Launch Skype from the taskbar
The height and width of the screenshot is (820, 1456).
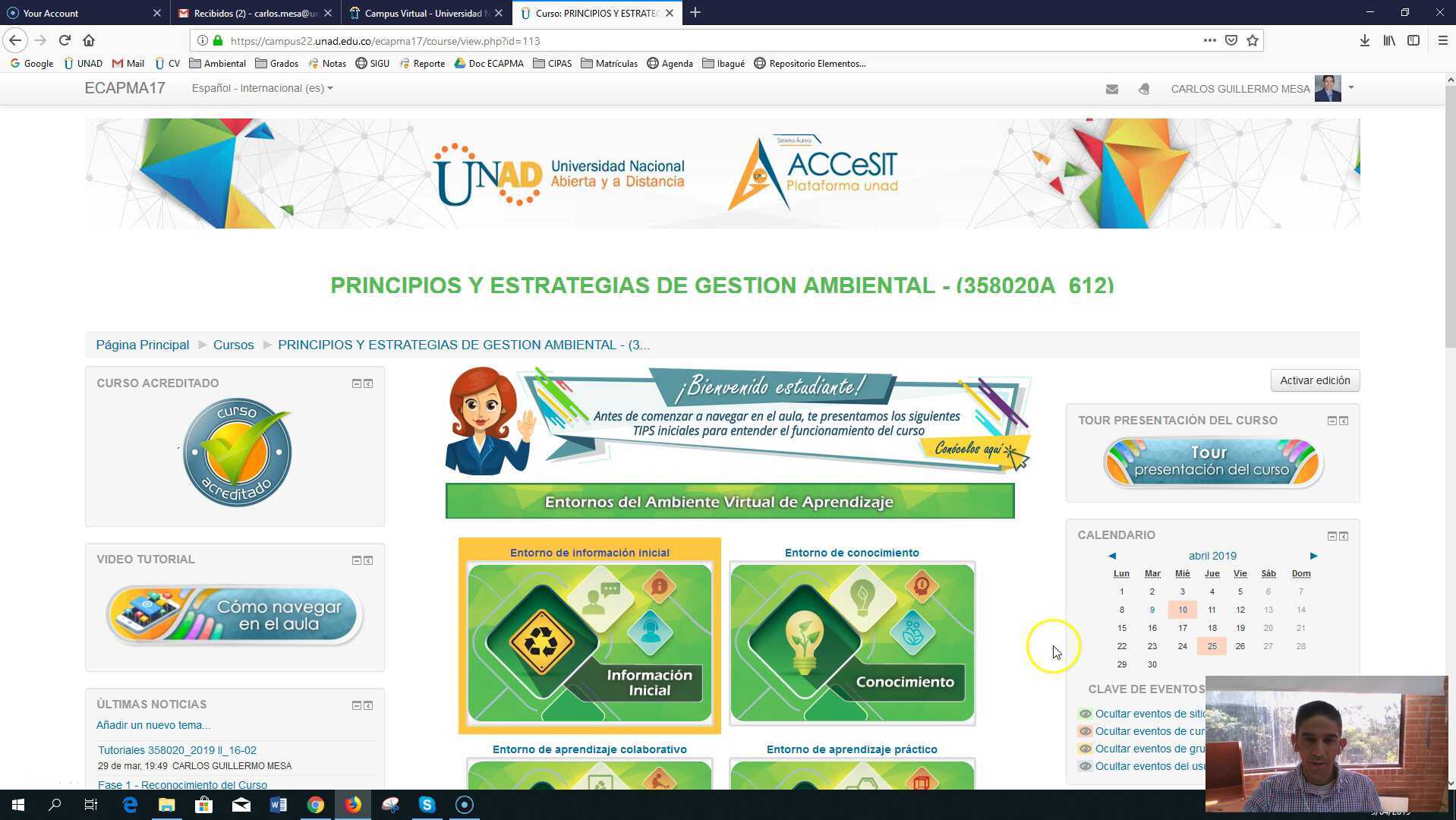pyautogui.click(x=427, y=804)
